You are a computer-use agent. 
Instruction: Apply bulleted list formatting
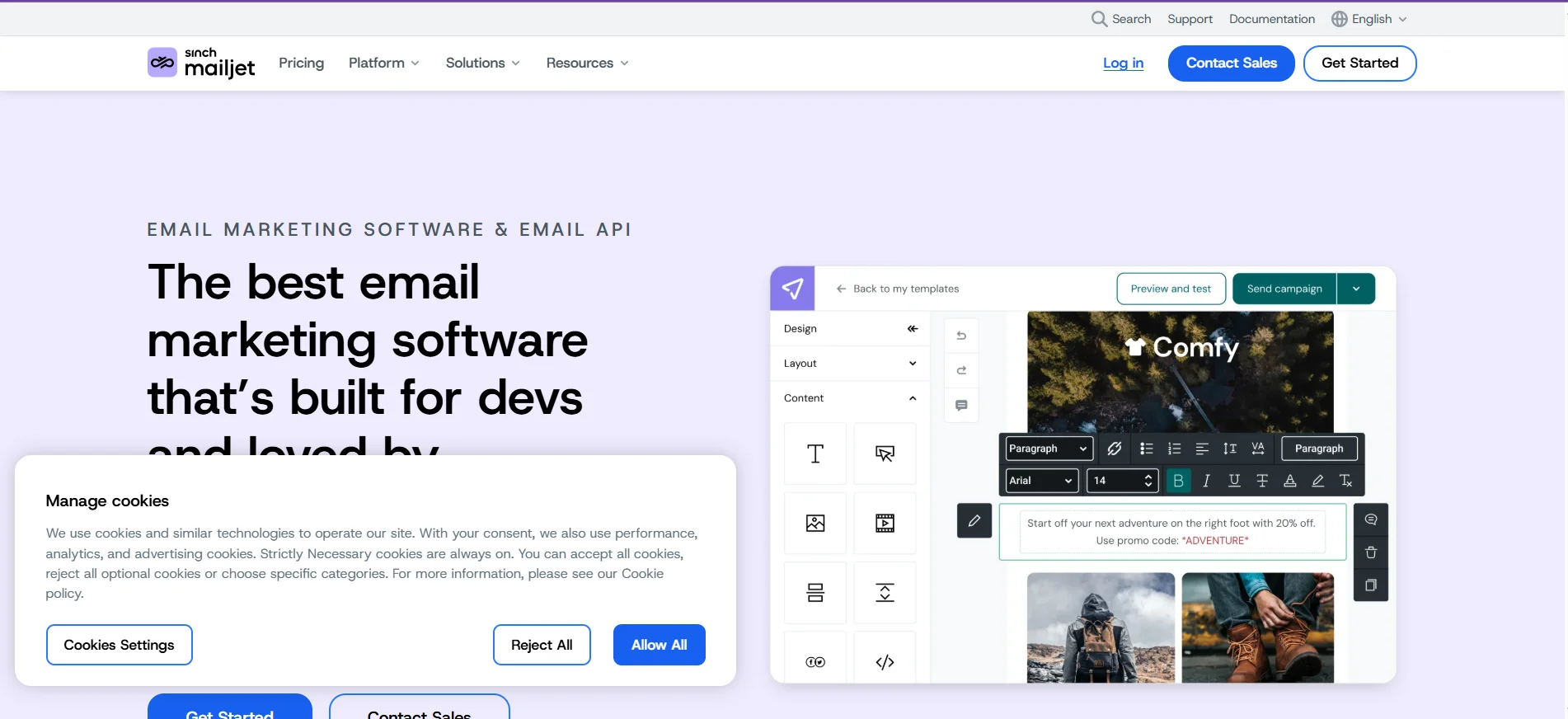[1146, 449]
